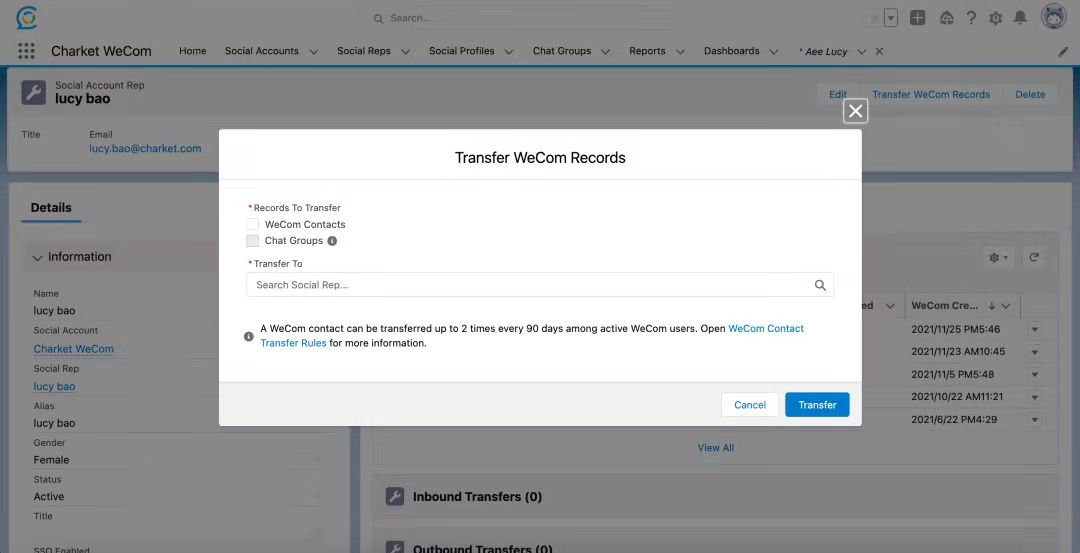
Task: Cancel the transfer dialog
Action: click(749, 405)
